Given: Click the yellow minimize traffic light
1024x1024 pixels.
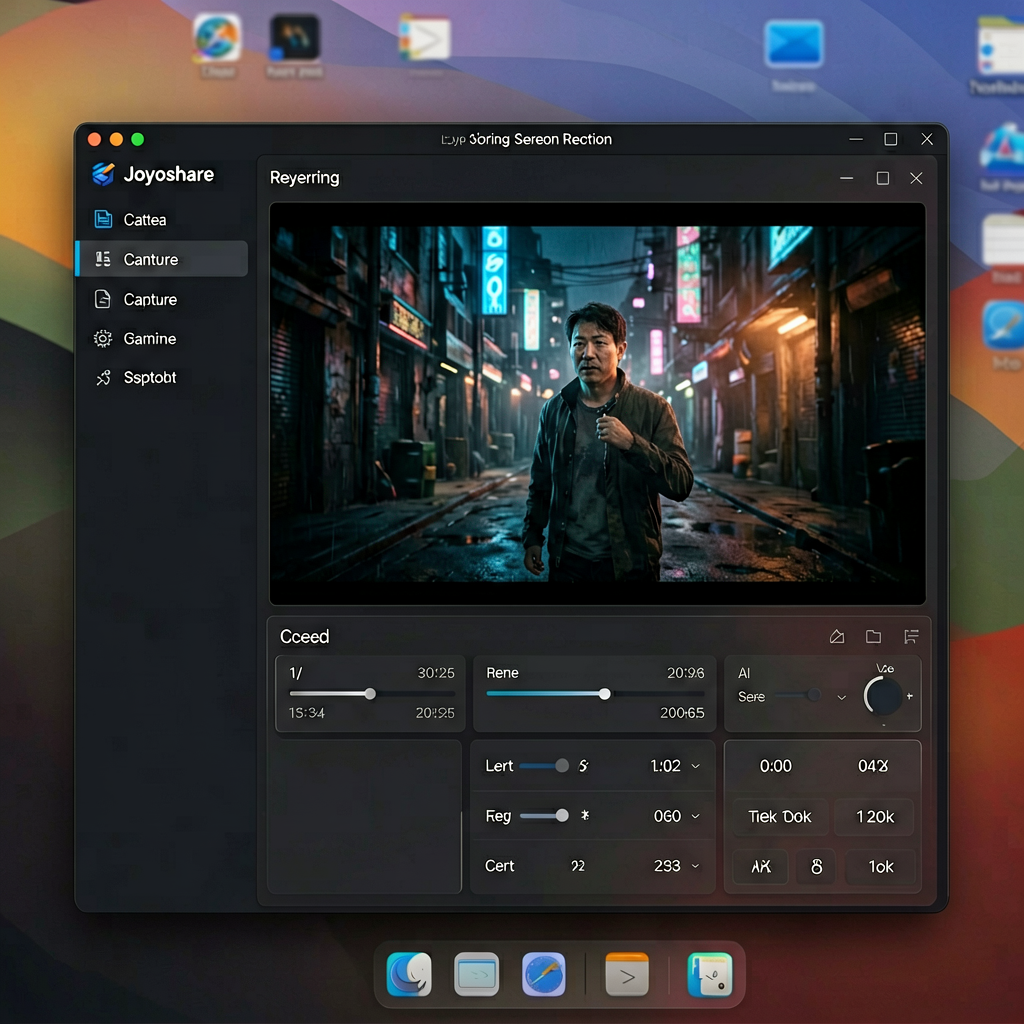Looking at the screenshot, I should click(x=116, y=139).
